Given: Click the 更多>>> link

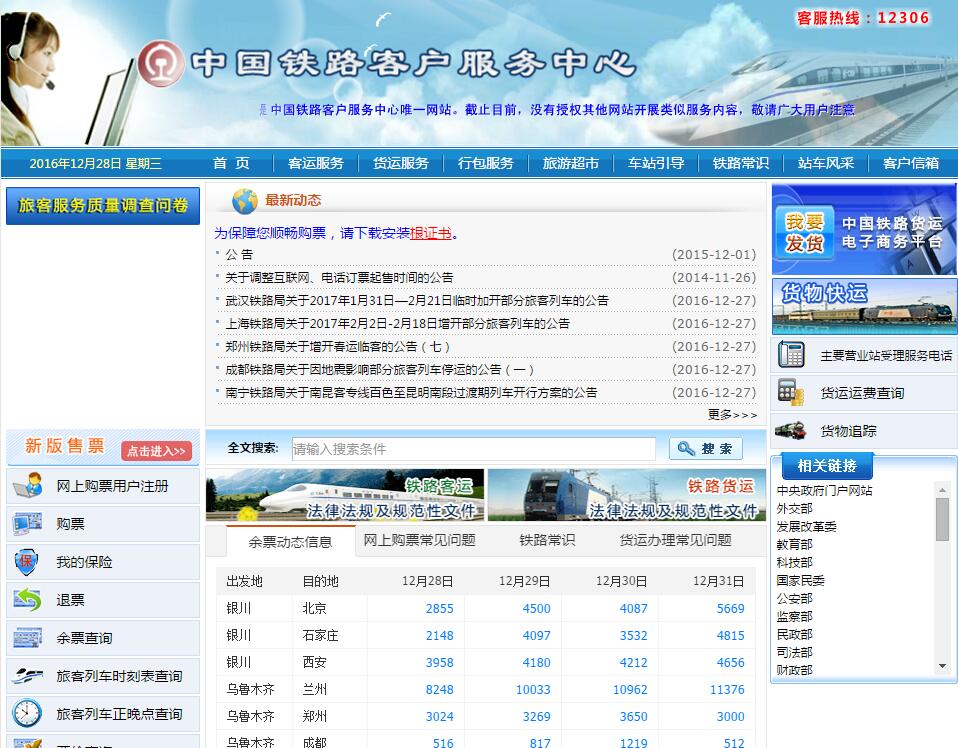Looking at the screenshot, I should (732, 415).
